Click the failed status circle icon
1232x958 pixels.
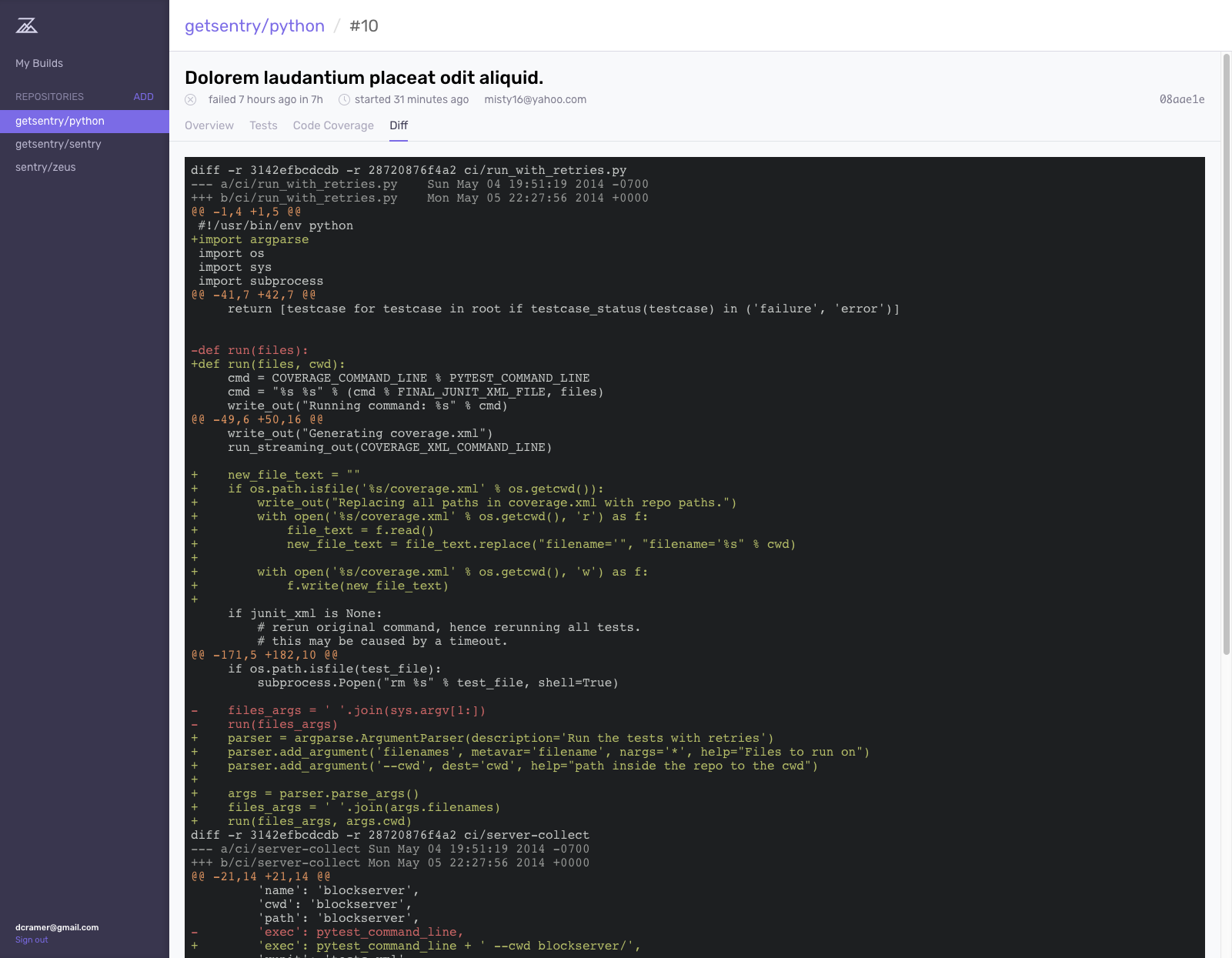pos(190,100)
